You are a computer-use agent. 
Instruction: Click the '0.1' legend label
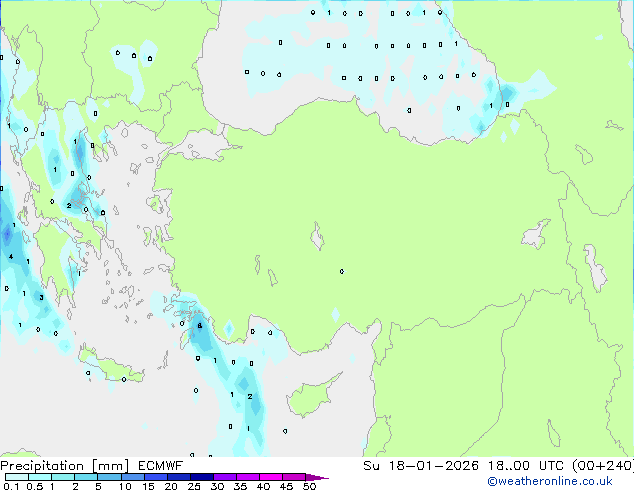point(11,486)
